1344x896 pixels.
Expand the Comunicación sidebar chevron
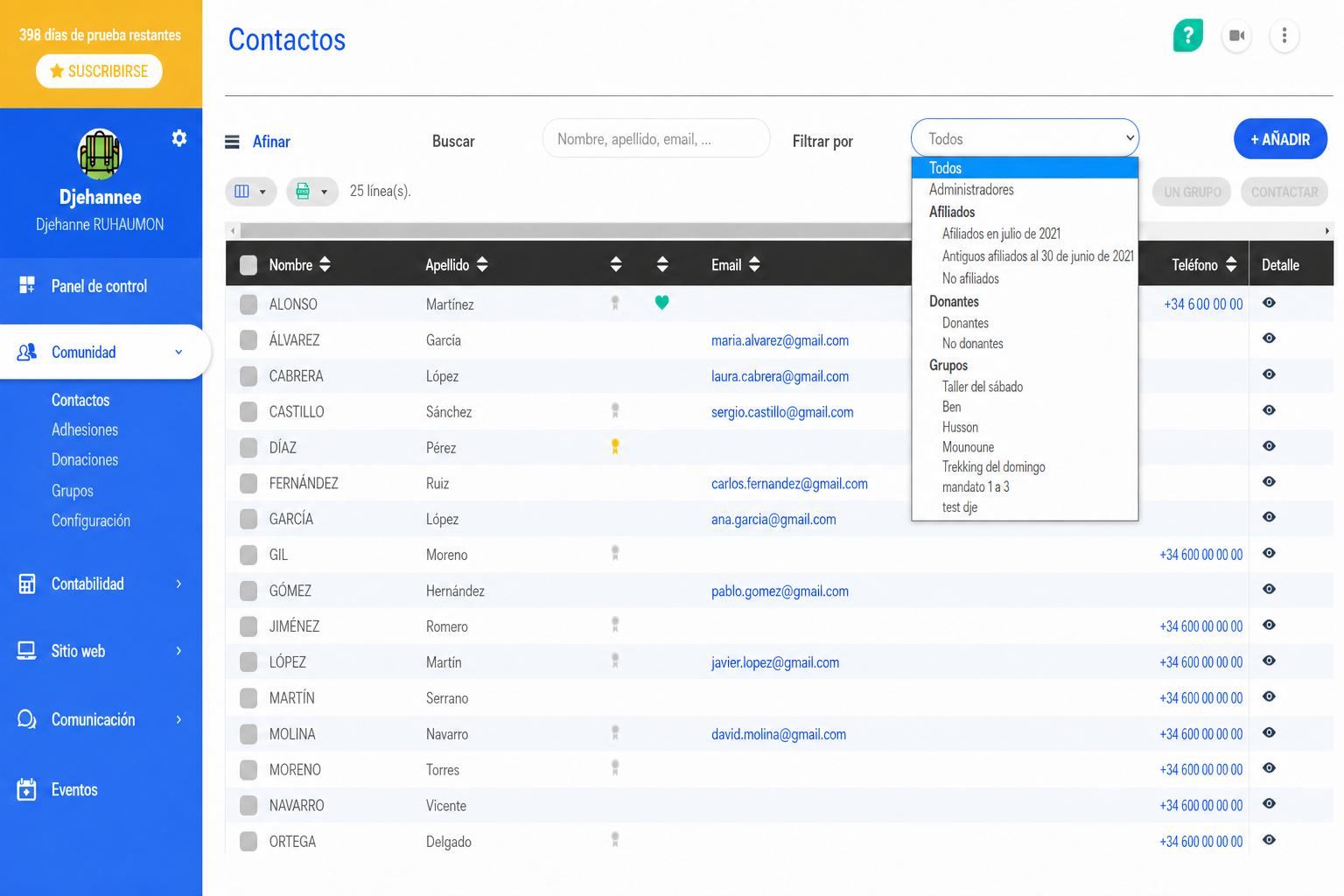178,719
